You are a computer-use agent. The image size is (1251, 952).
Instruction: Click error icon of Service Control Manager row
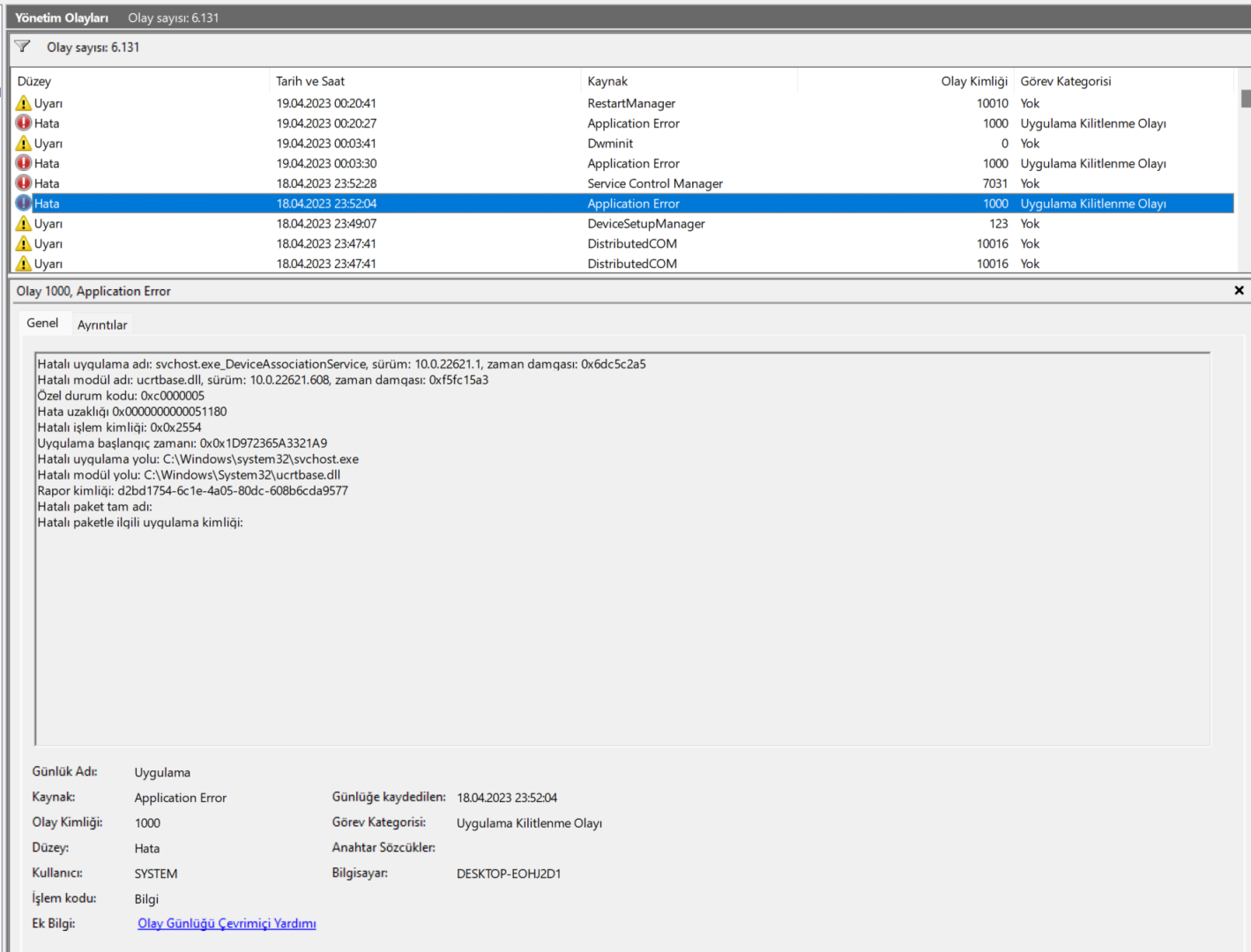point(24,183)
